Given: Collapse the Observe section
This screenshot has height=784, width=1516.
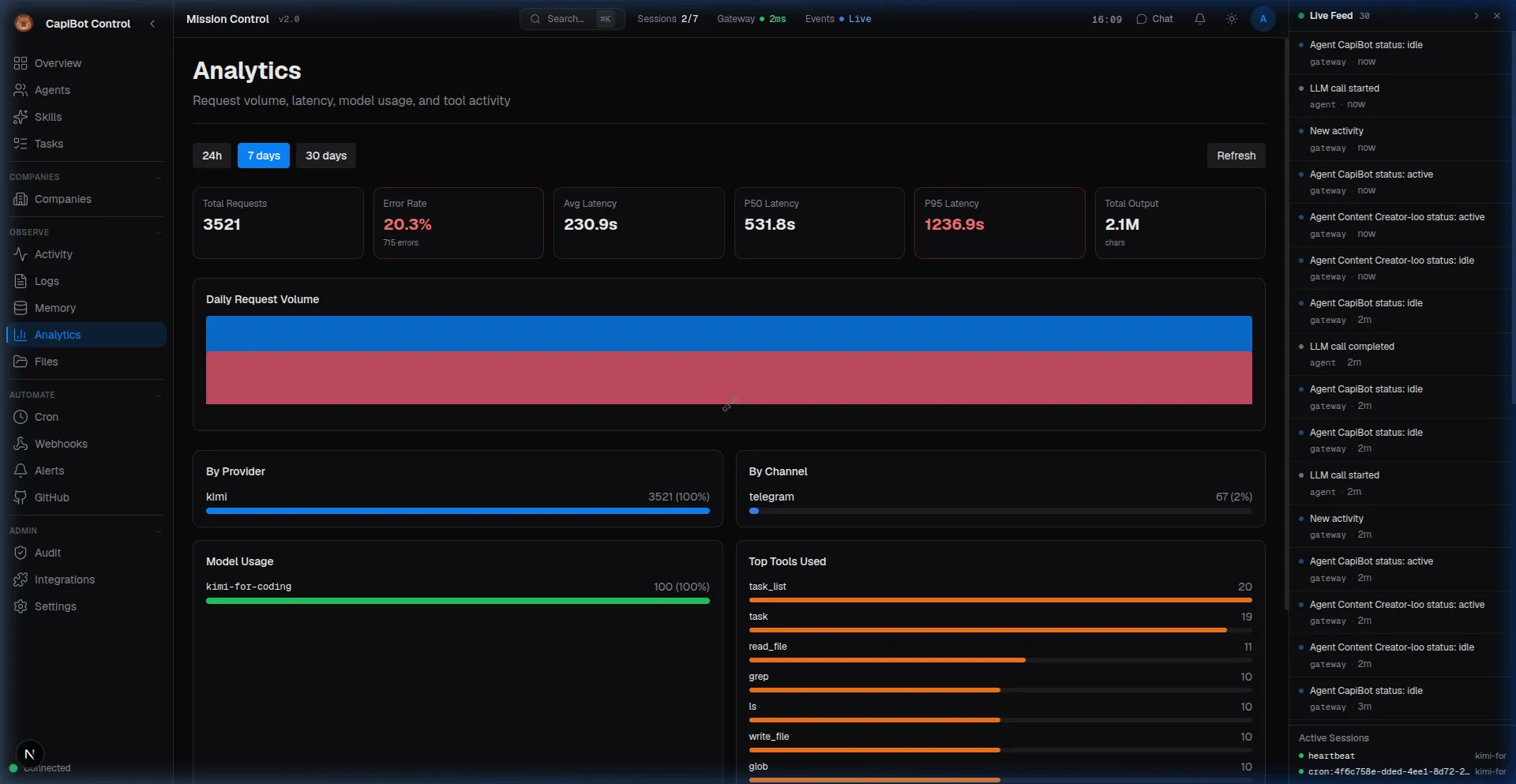Looking at the screenshot, I should pos(158,232).
